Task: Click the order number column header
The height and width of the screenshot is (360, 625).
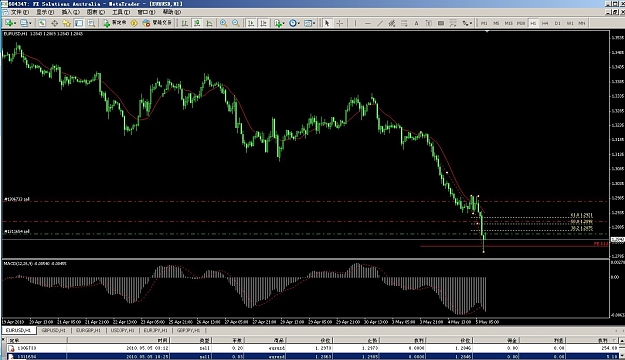Action: (37, 340)
